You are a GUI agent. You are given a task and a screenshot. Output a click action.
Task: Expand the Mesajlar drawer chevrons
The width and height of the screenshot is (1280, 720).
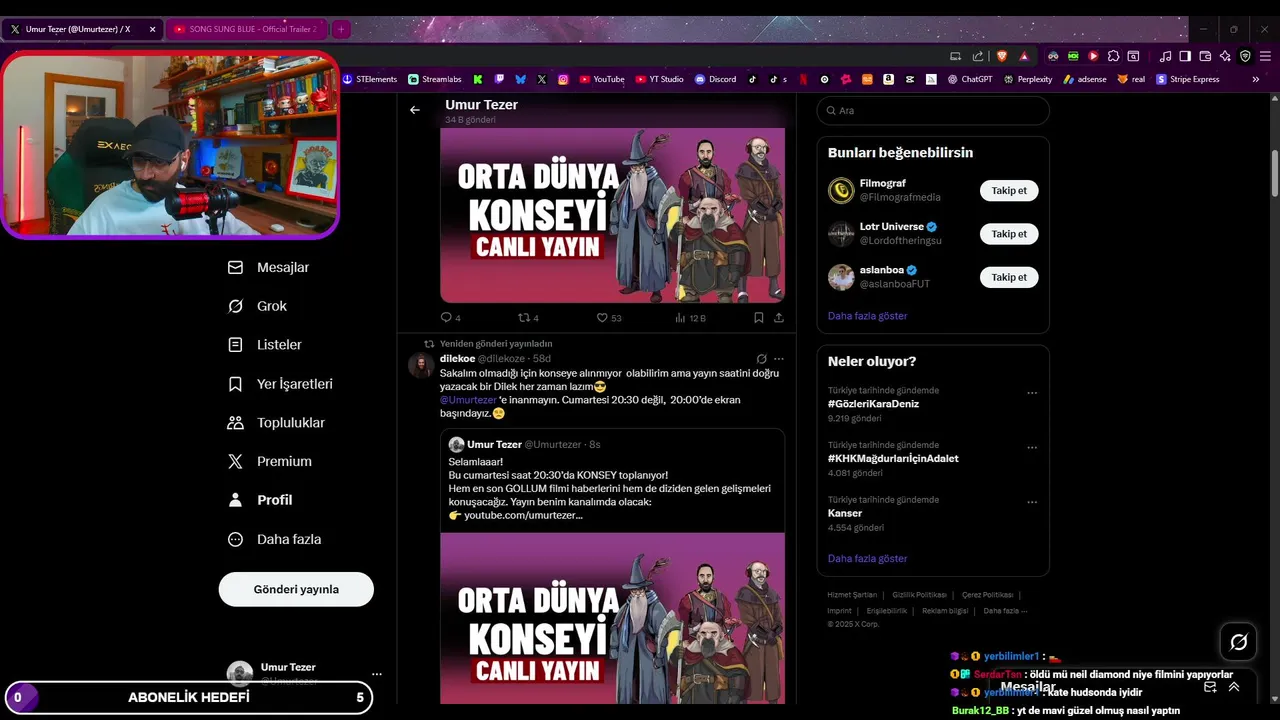1234,687
